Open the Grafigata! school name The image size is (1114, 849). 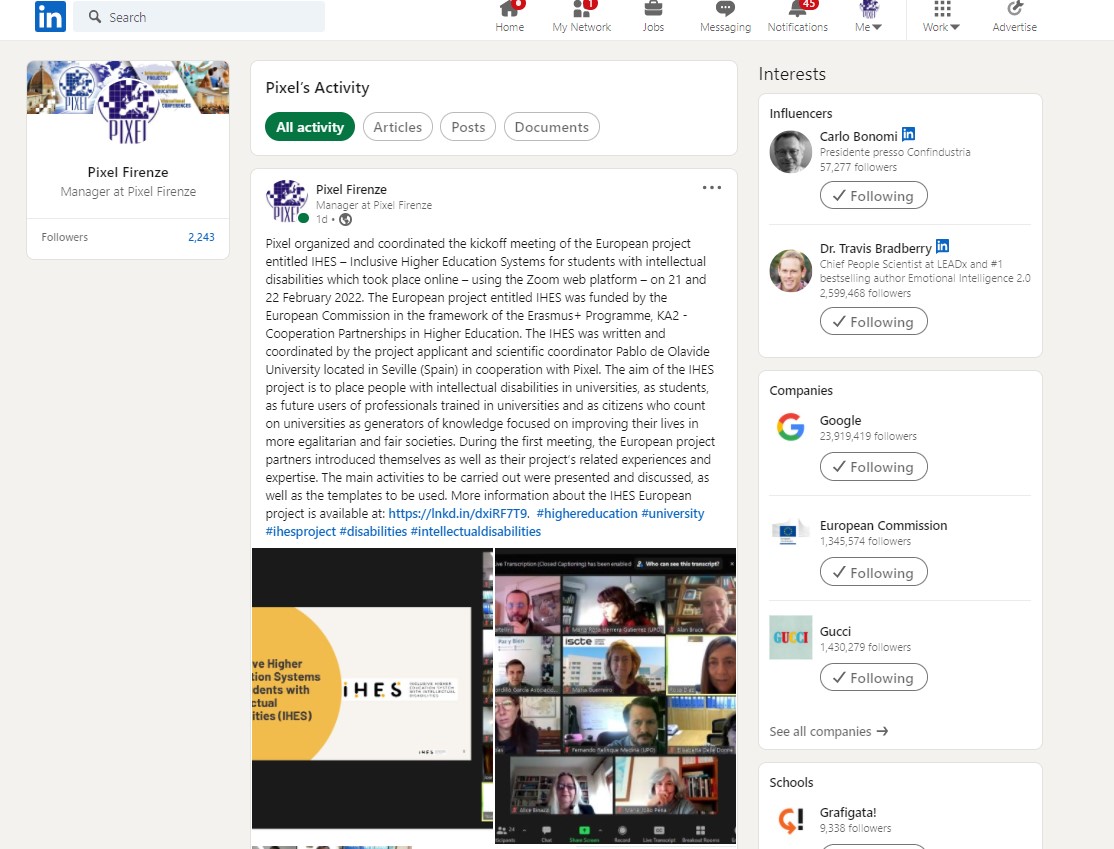848,813
